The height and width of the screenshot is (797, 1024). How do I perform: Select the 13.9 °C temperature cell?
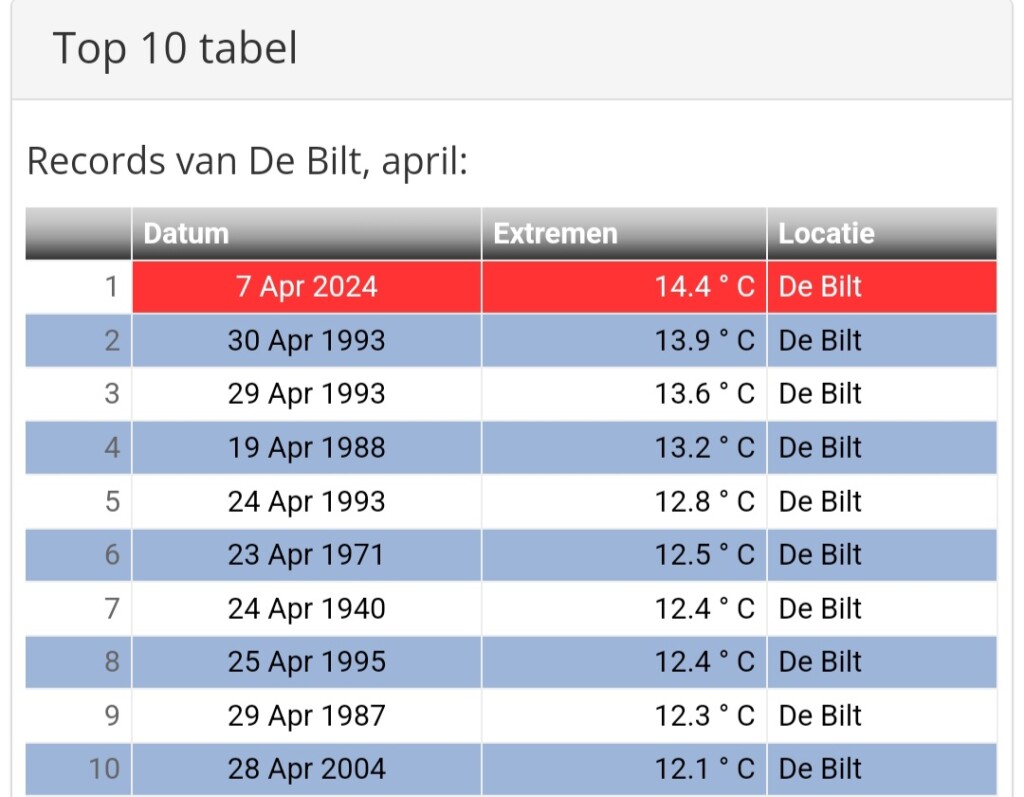[x=624, y=341]
